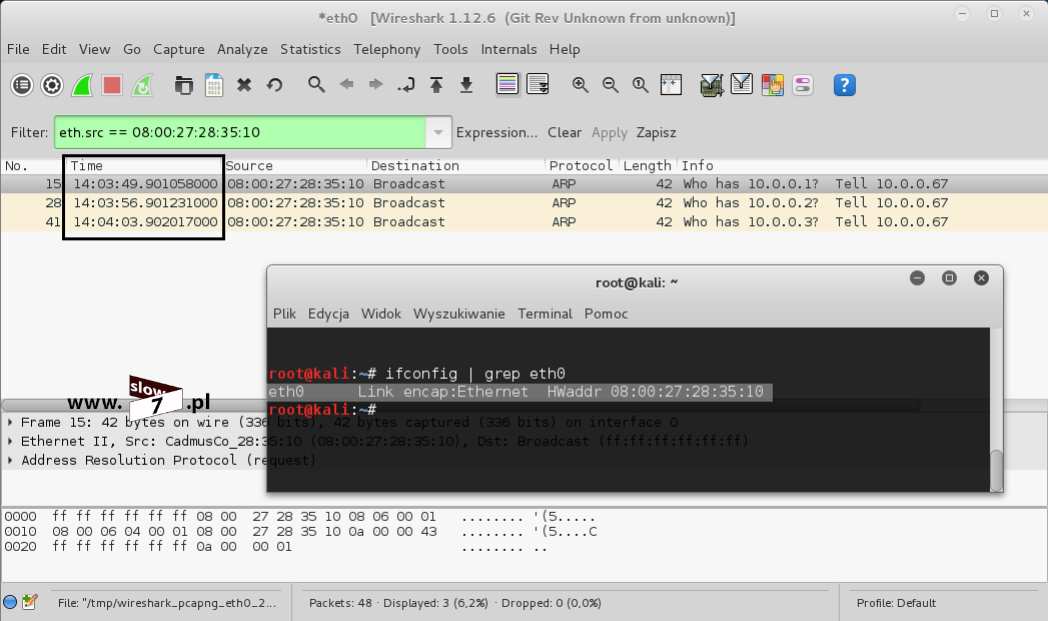This screenshot has height=621, width=1048.
Task: Open preferences toolbar icon
Action: coord(803,85)
